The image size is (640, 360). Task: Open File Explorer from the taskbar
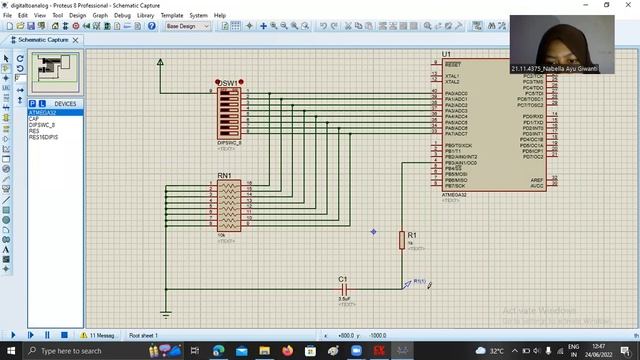pos(264,351)
